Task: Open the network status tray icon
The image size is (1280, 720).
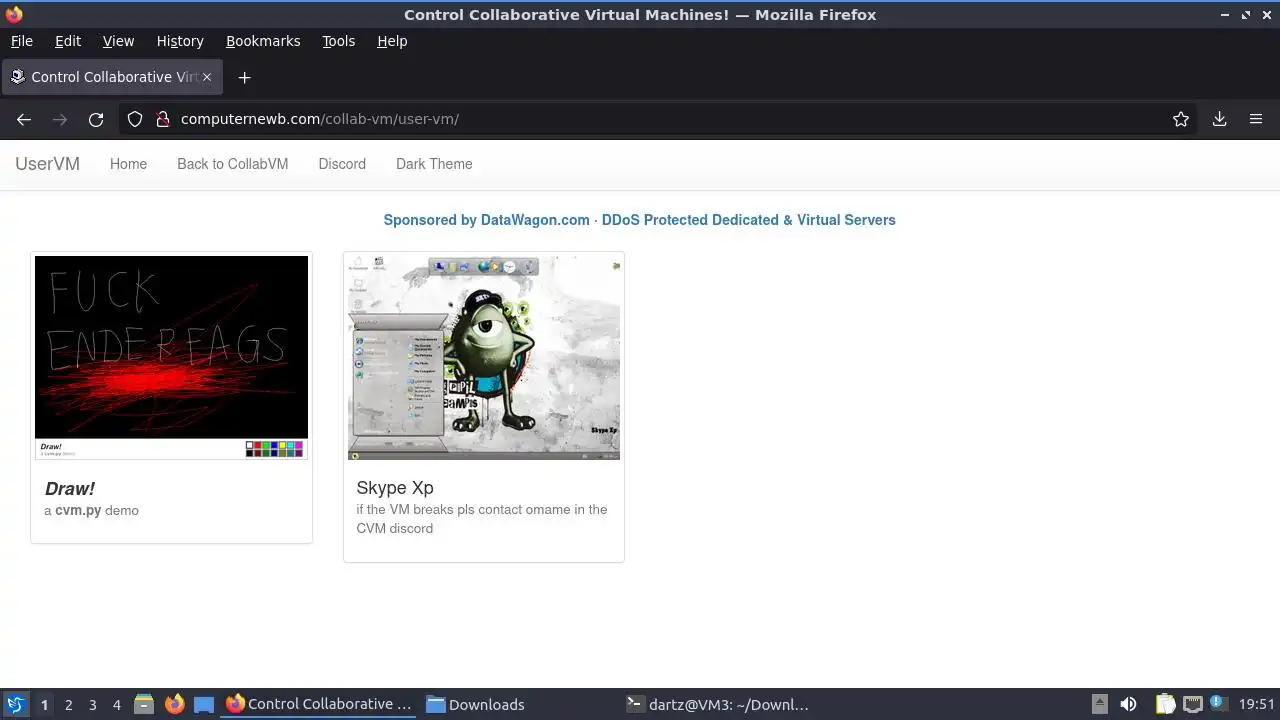Action: [x=1192, y=704]
